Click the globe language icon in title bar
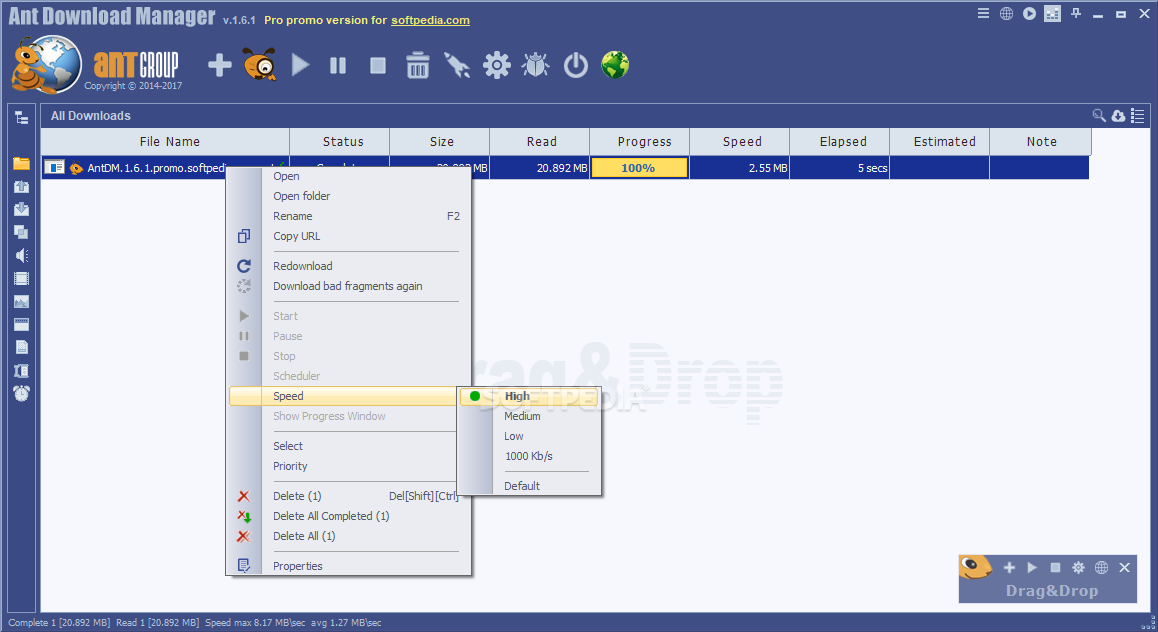The image size is (1158, 632). click(1006, 13)
